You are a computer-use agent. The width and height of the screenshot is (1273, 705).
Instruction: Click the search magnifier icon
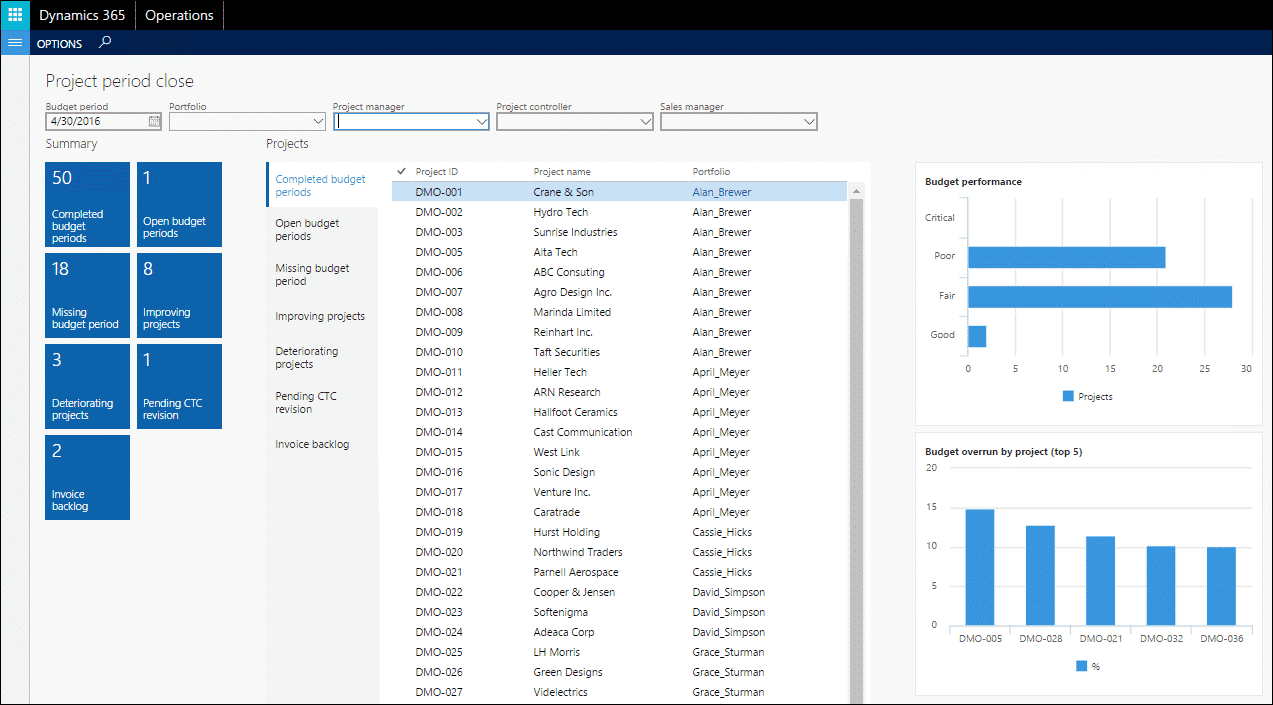coord(105,43)
